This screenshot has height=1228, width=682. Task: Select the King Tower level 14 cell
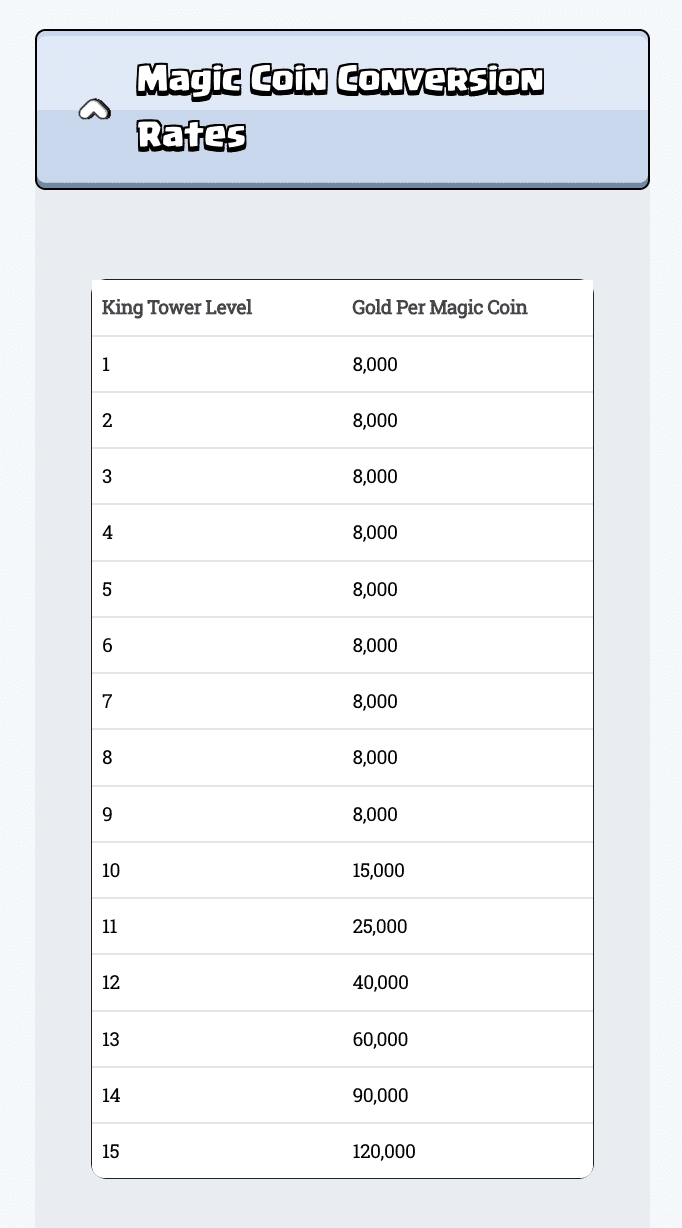111,1095
